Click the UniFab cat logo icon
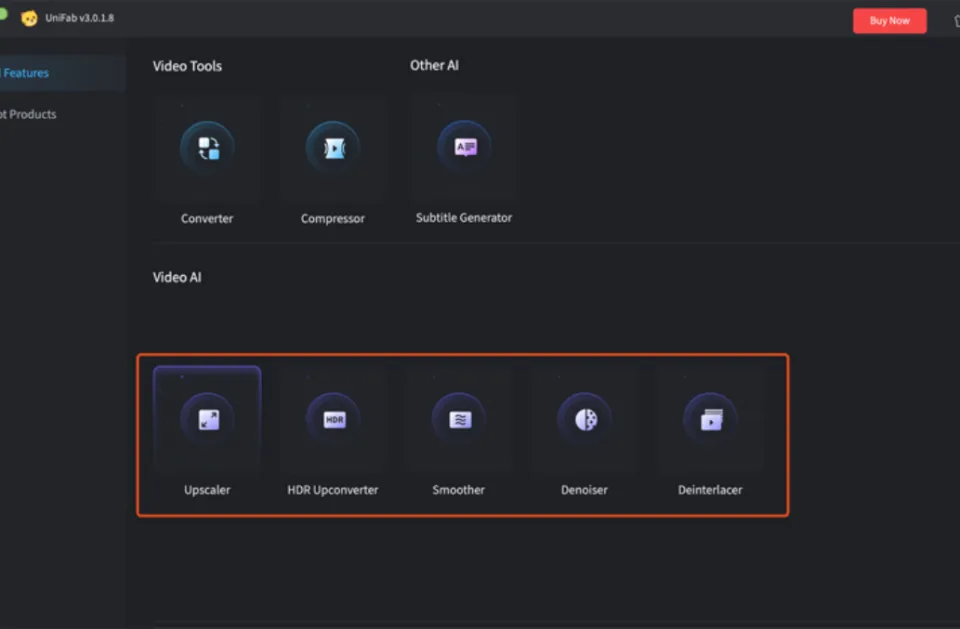960x629 pixels. click(x=29, y=18)
